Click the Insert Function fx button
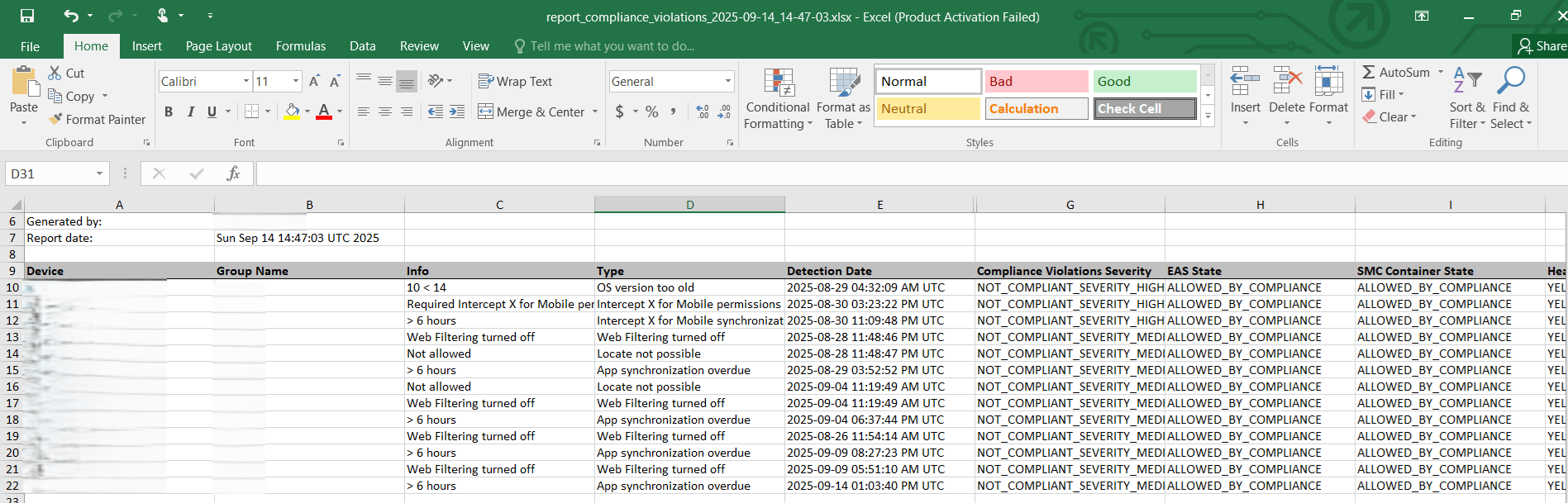This screenshot has height=503, width=1568. pos(233,173)
